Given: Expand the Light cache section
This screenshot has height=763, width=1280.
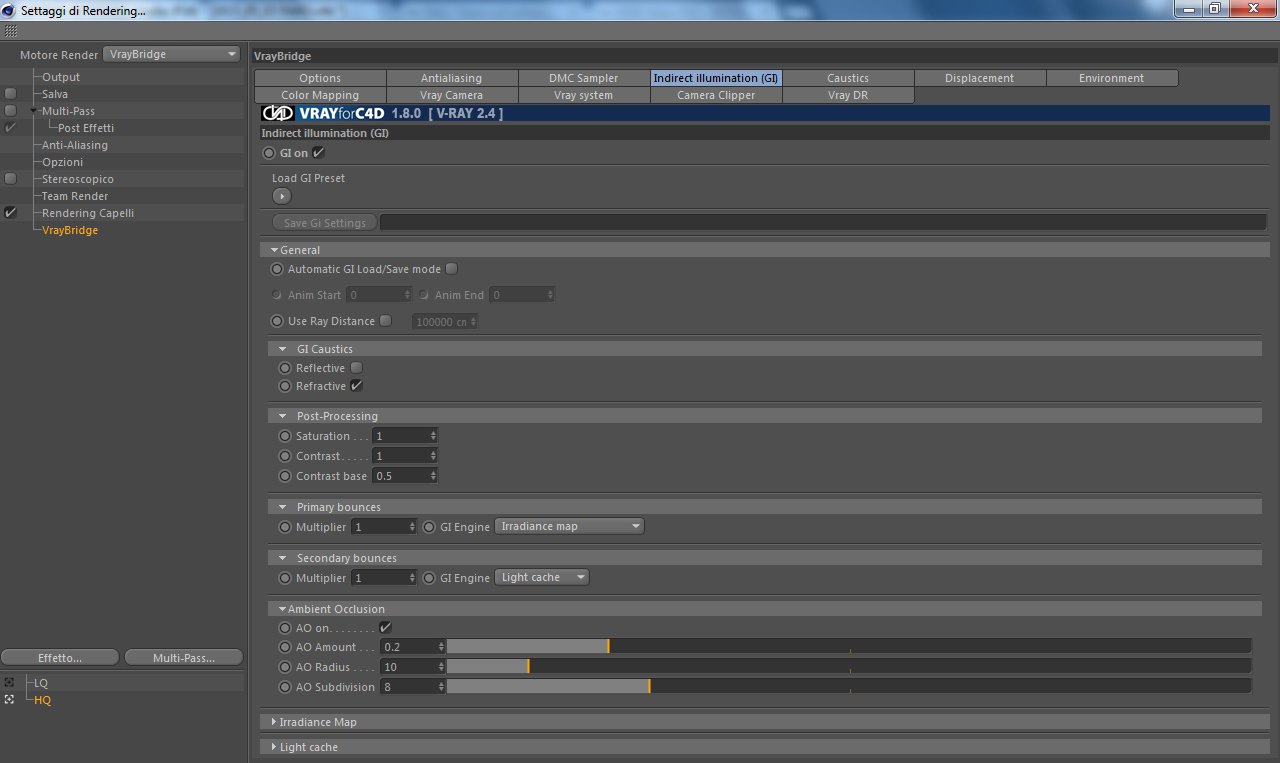Looking at the screenshot, I should coord(275,747).
